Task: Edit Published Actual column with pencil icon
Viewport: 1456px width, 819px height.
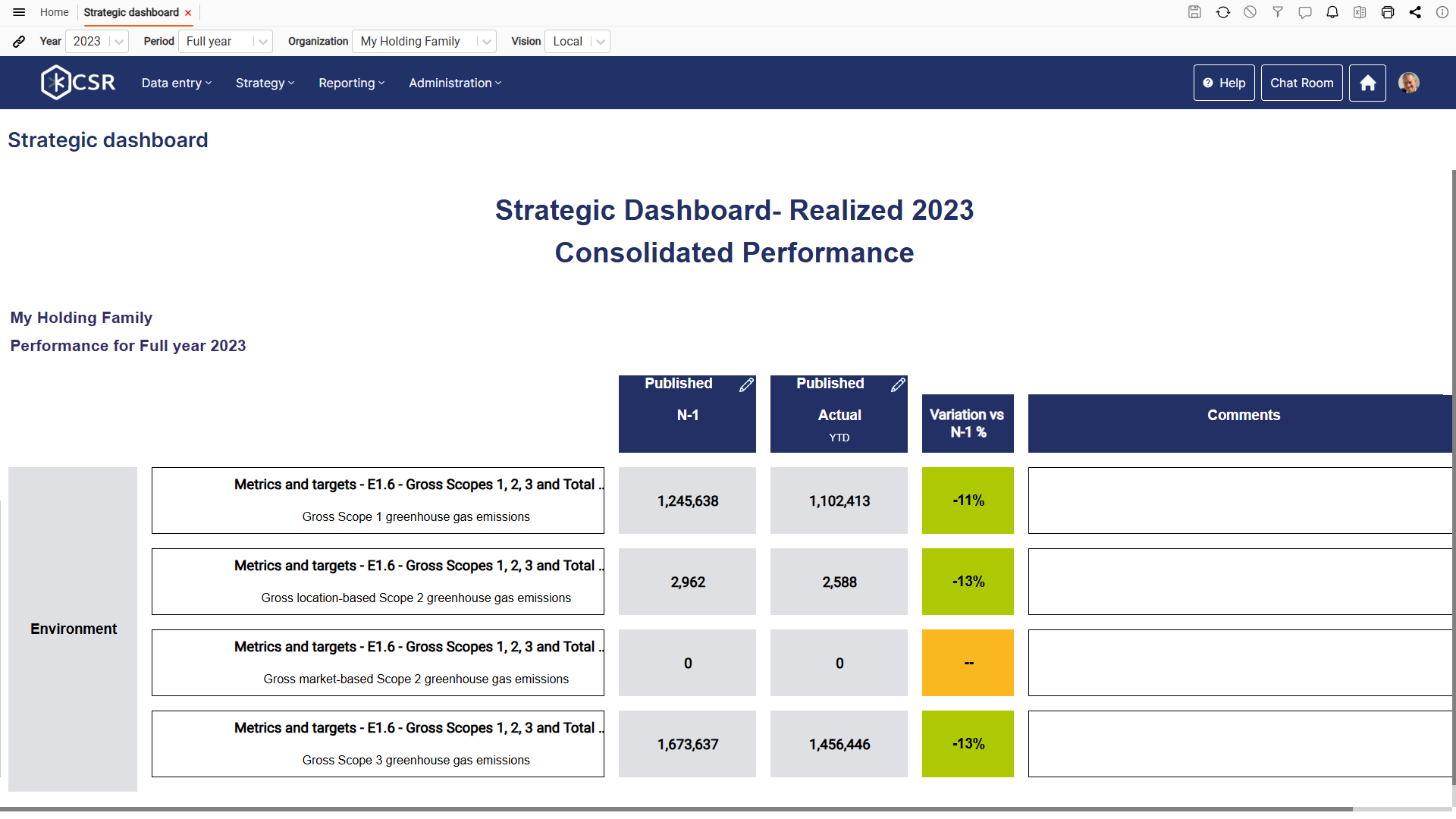Action: pyautogui.click(x=898, y=385)
